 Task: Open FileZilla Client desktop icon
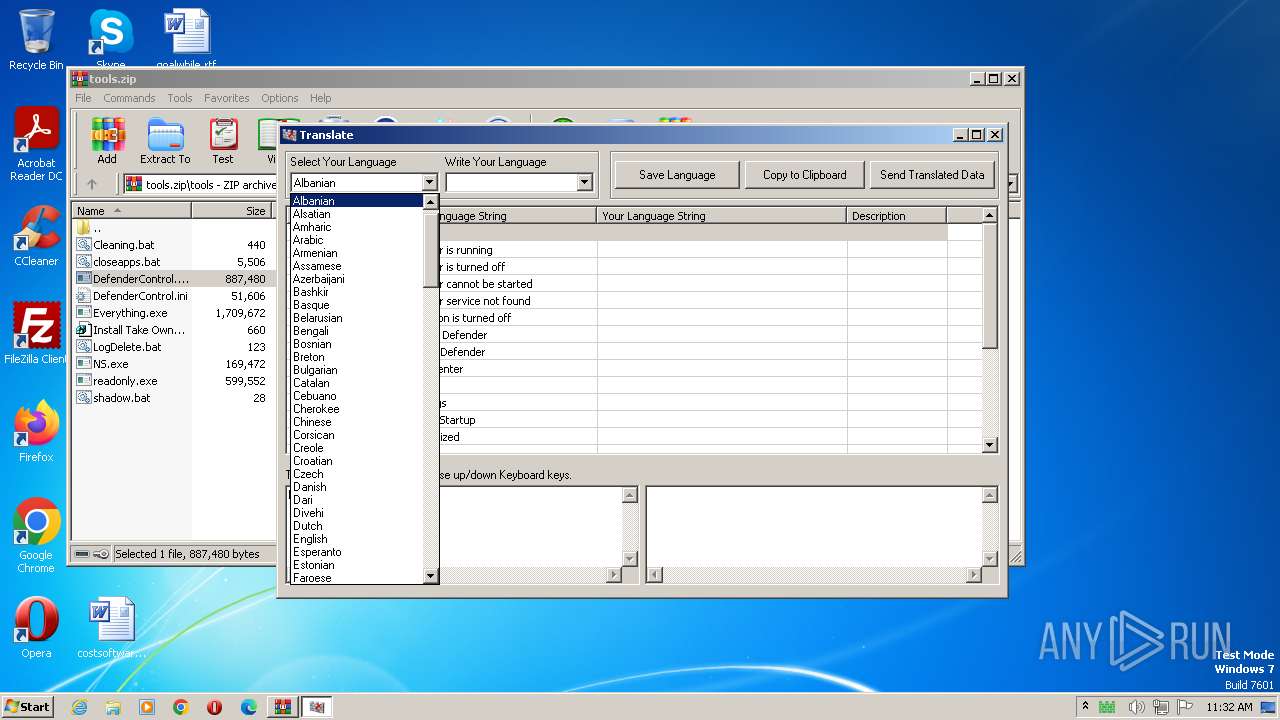point(36,333)
